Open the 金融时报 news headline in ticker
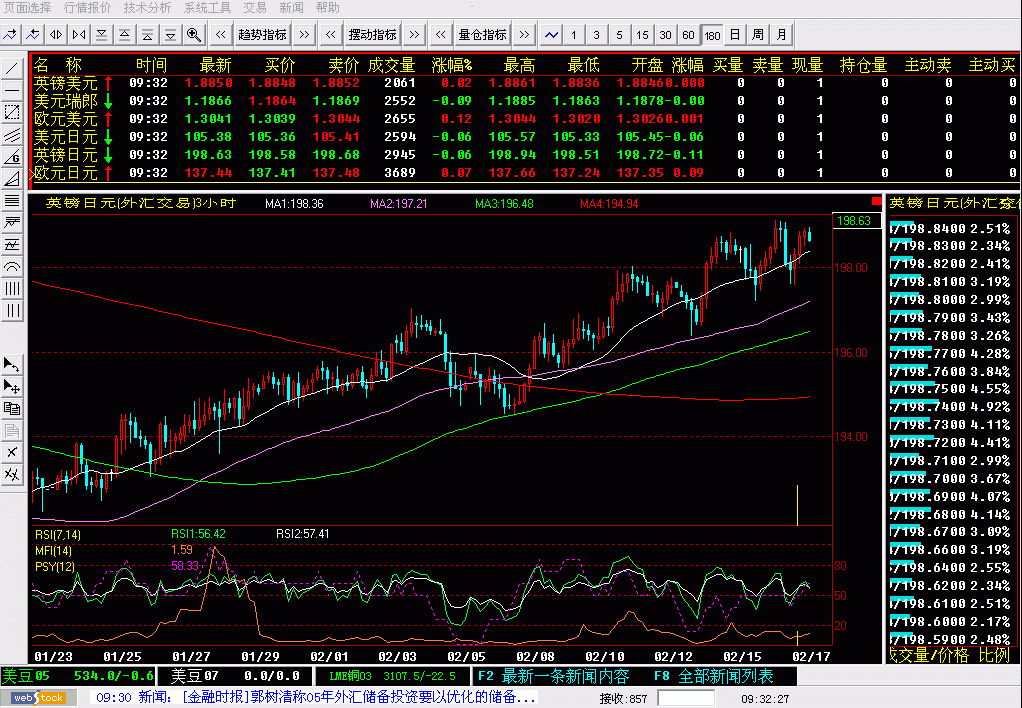 tap(358, 698)
